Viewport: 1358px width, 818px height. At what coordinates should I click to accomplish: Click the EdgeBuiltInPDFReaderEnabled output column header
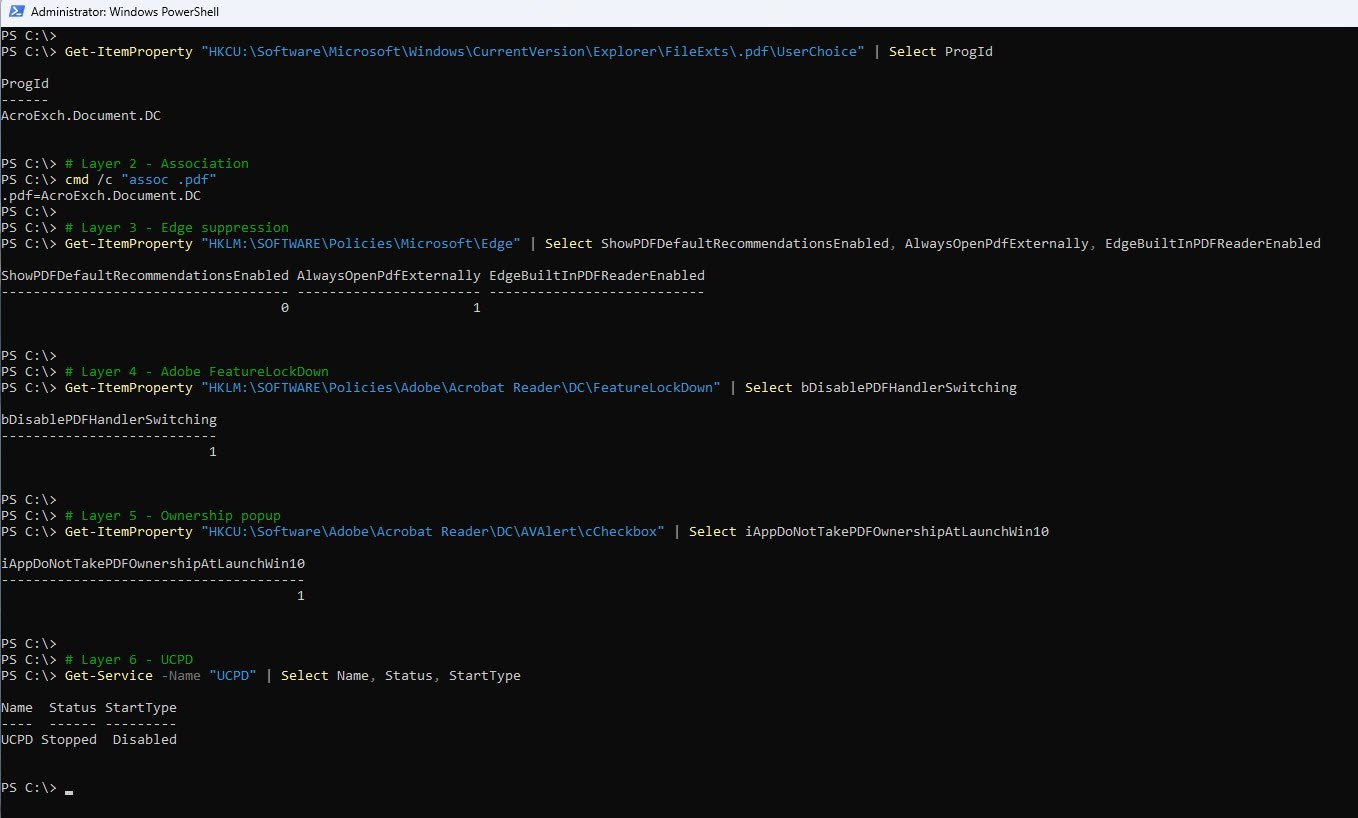[x=597, y=275]
